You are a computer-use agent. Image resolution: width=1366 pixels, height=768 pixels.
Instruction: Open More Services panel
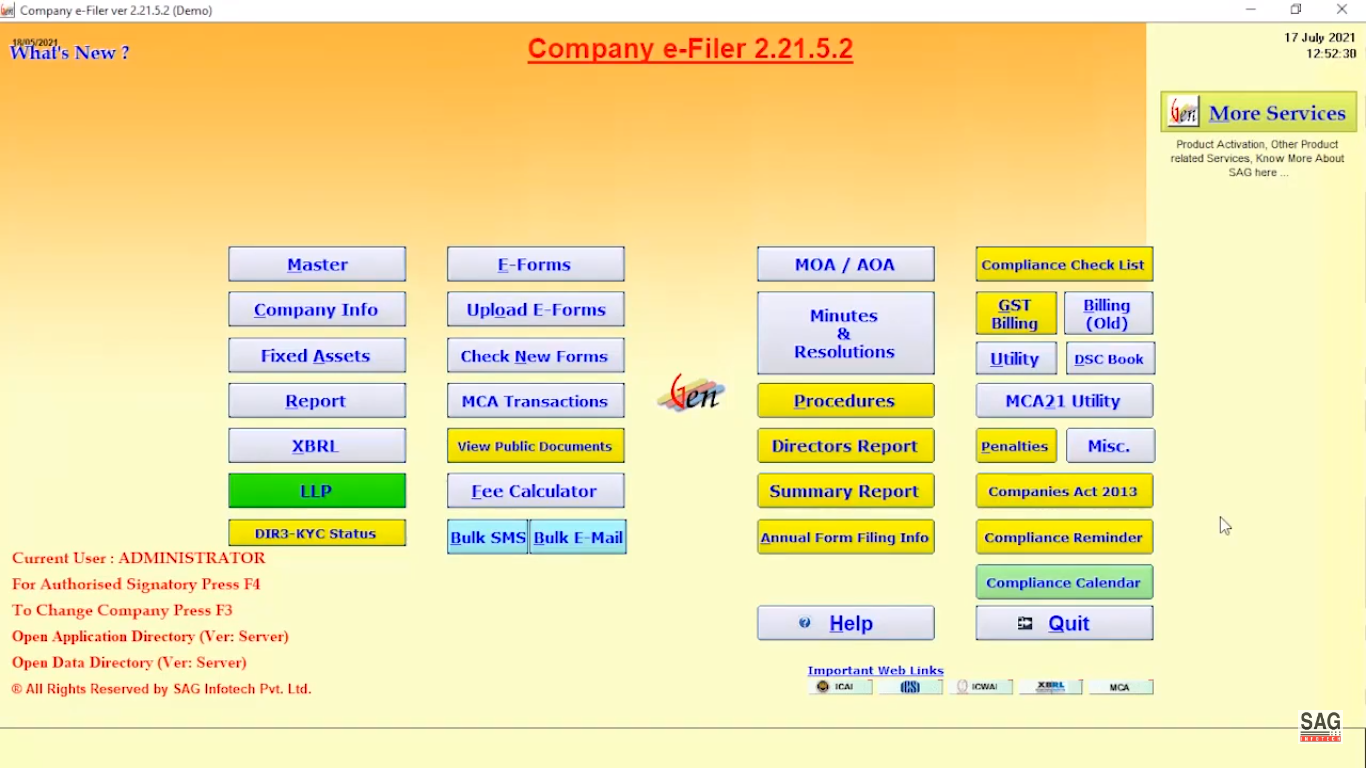(1258, 112)
